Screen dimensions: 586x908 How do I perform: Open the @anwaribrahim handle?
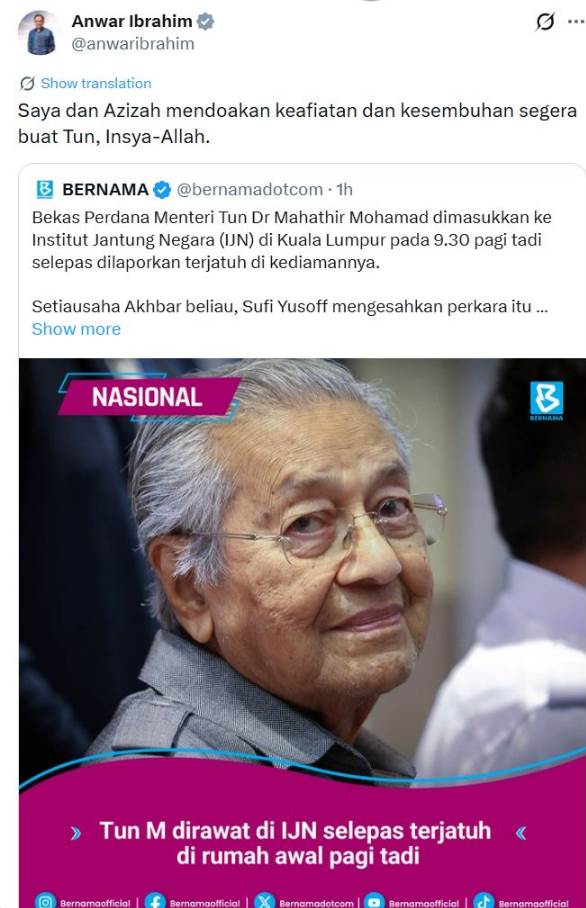point(133,44)
